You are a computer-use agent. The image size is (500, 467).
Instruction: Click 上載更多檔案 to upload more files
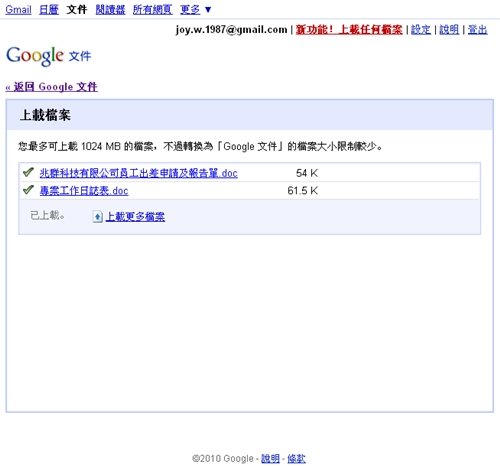135,217
